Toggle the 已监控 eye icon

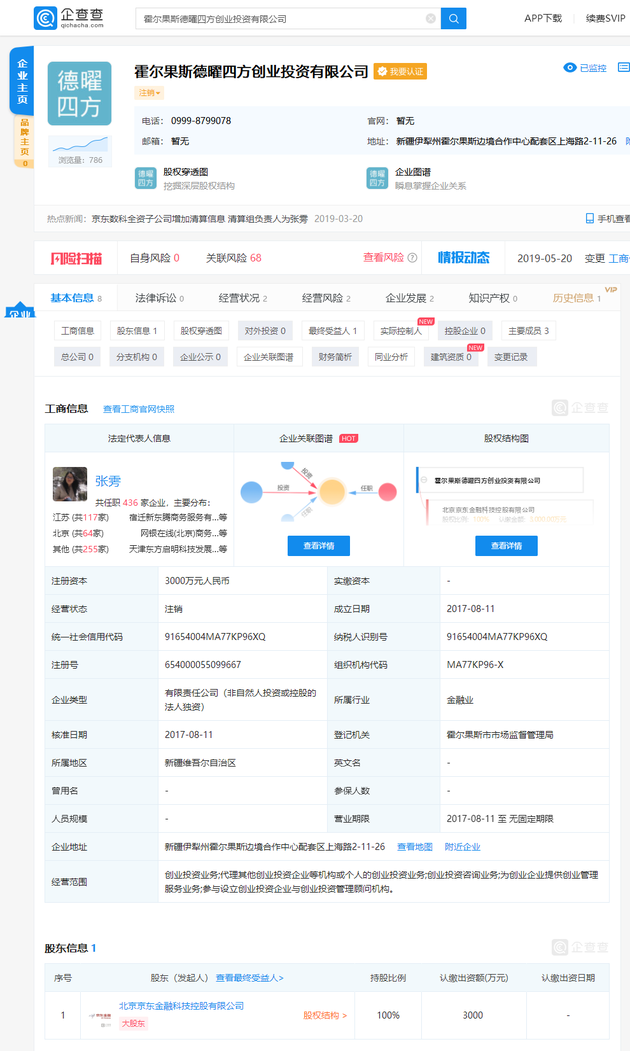(x=570, y=68)
